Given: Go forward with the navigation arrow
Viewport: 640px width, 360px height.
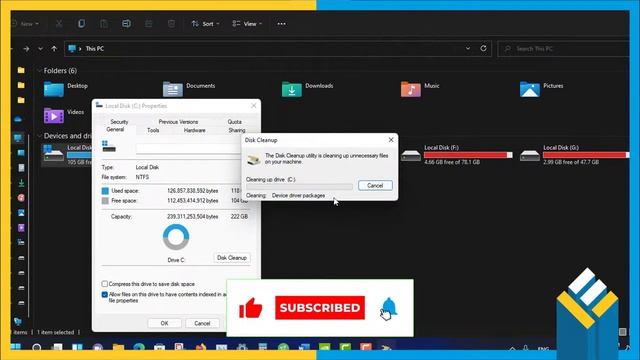Looking at the screenshot, I should (26, 49).
